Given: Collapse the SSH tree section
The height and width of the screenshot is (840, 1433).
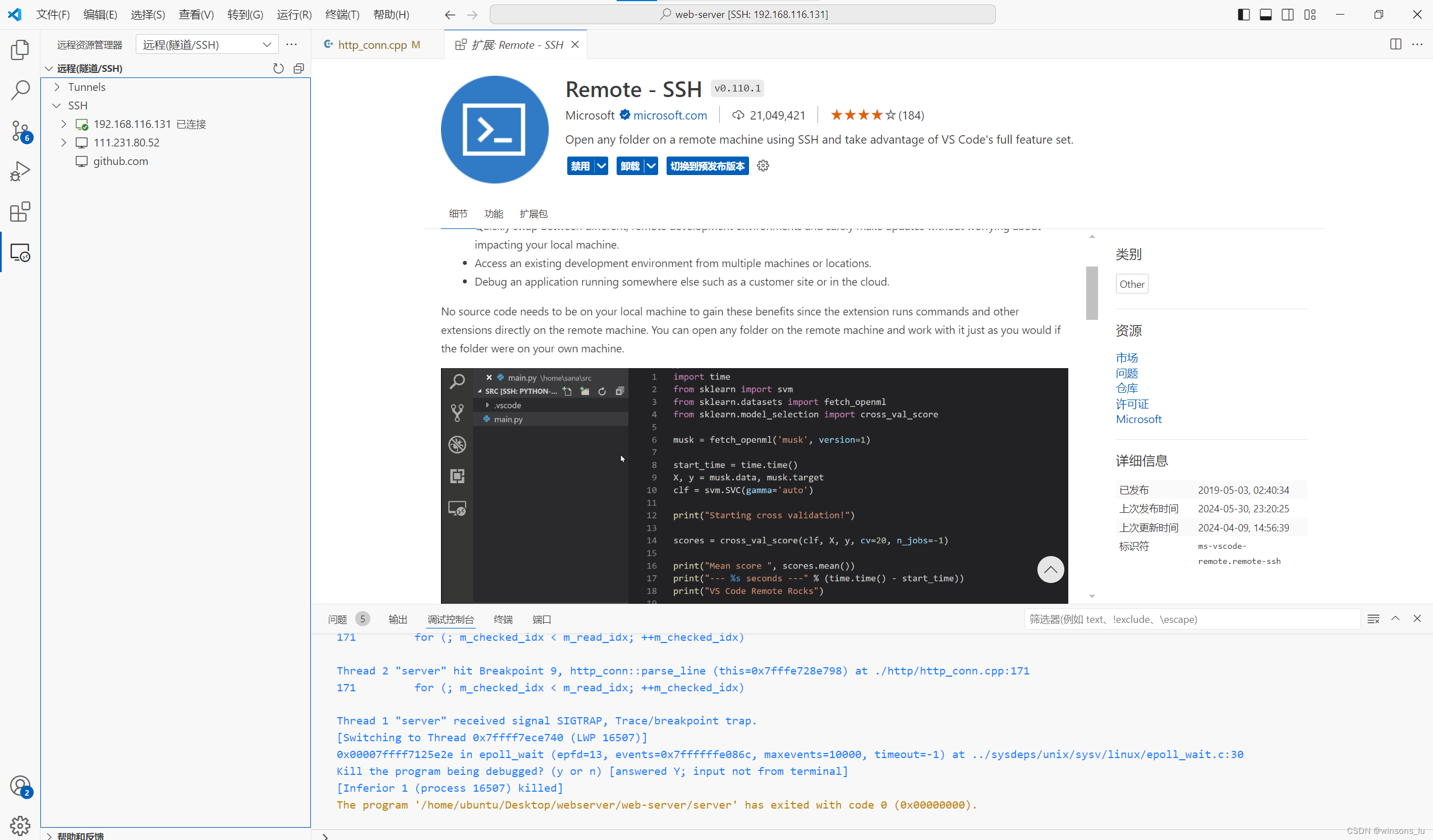Looking at the screenshot, I should click(56, 105).
